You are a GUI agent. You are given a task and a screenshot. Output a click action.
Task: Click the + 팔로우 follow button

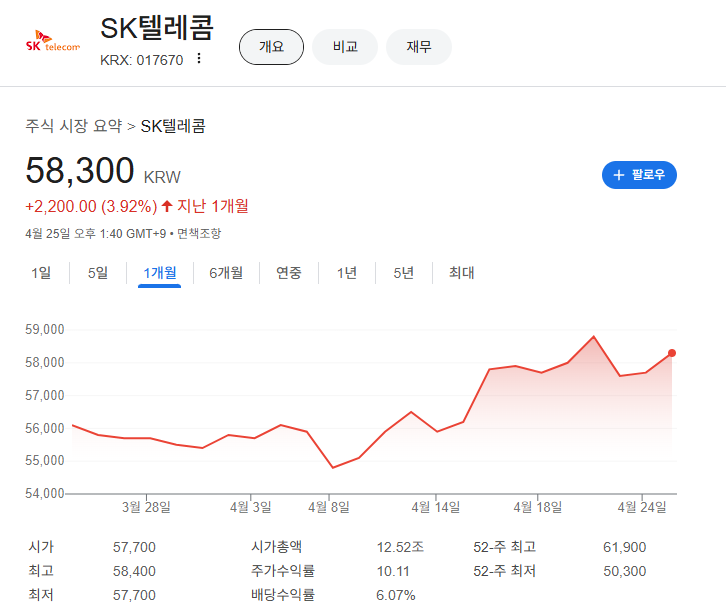click(639, 175)
